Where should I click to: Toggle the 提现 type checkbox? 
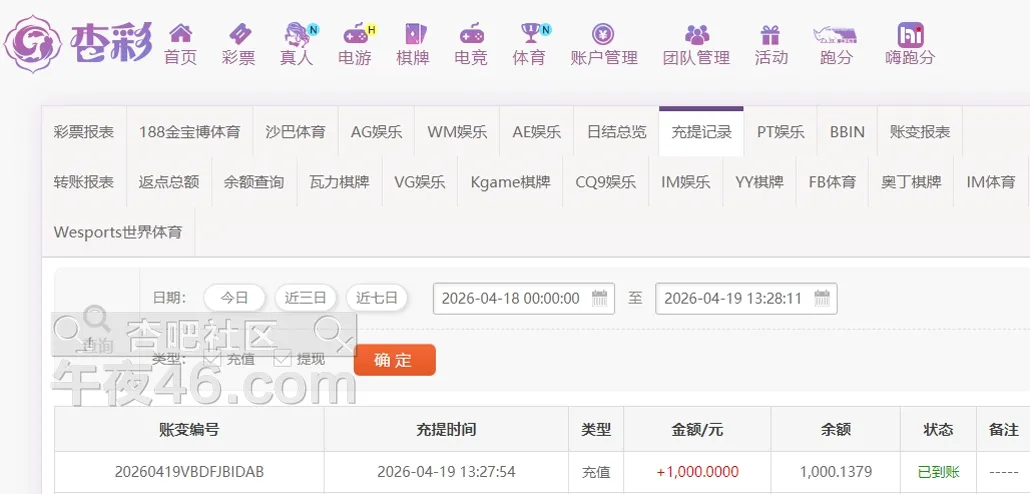click(x=282, y=358)
